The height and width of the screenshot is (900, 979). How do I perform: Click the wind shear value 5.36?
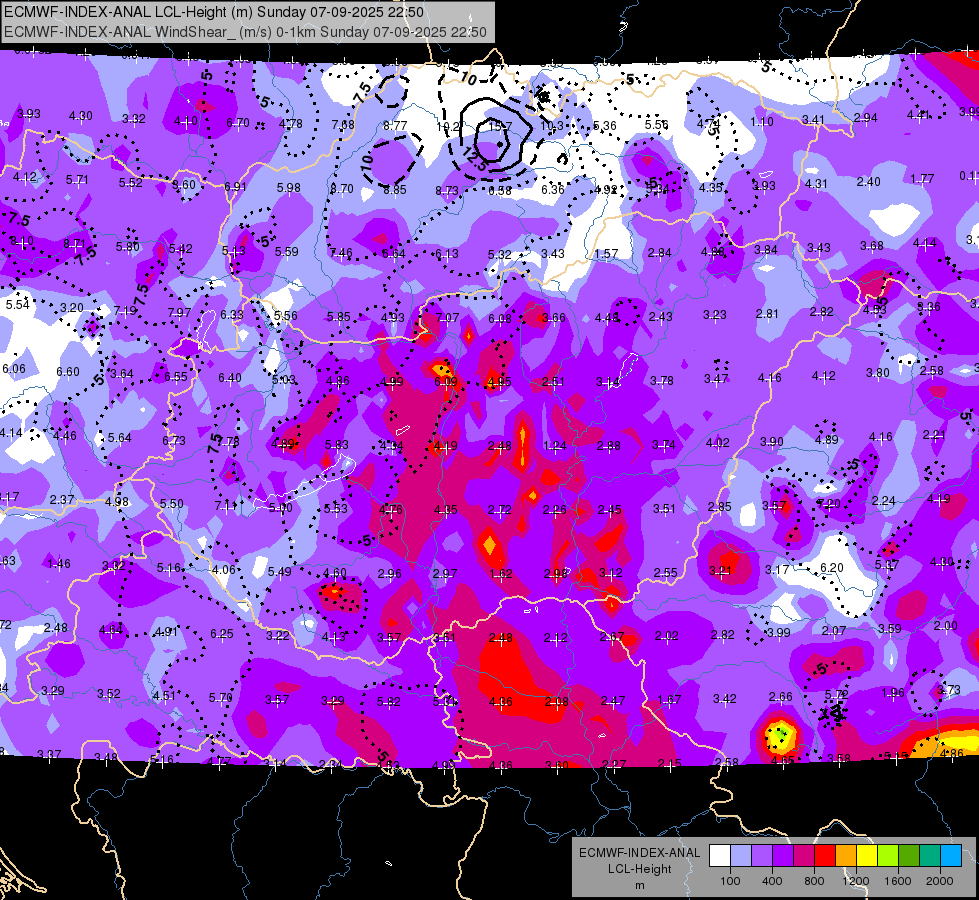(604, 126)
